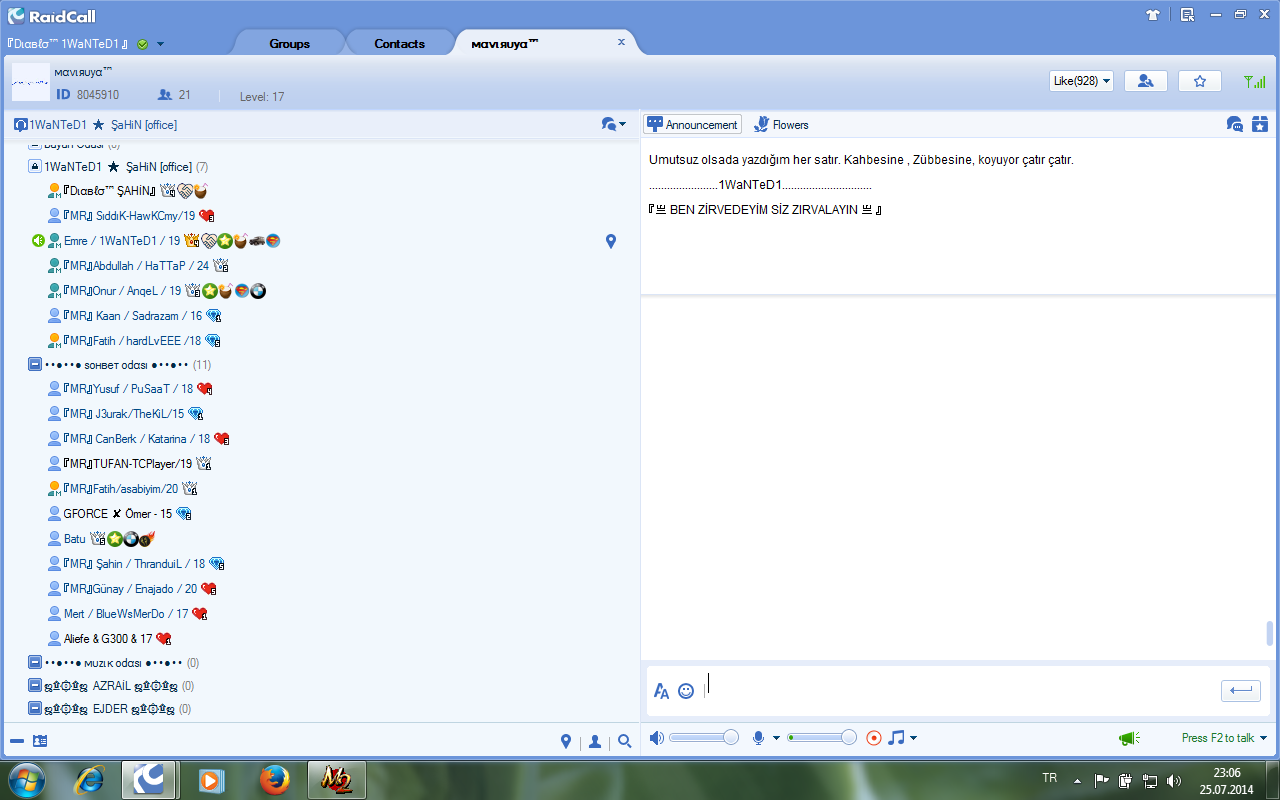Mute the speaker volume icon
Viewport: 1280px width, 800px height.
[656, 738]
